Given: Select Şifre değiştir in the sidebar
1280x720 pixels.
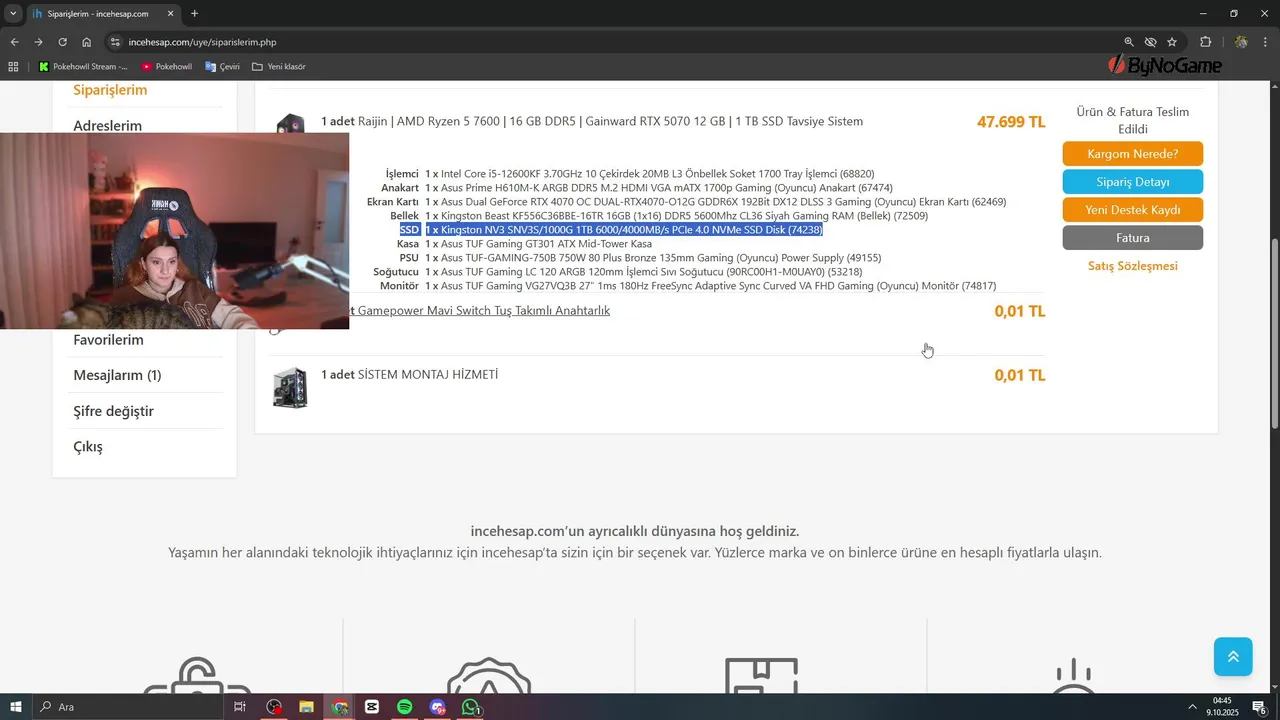Looking at the screenshot, I should pos(113,411).
